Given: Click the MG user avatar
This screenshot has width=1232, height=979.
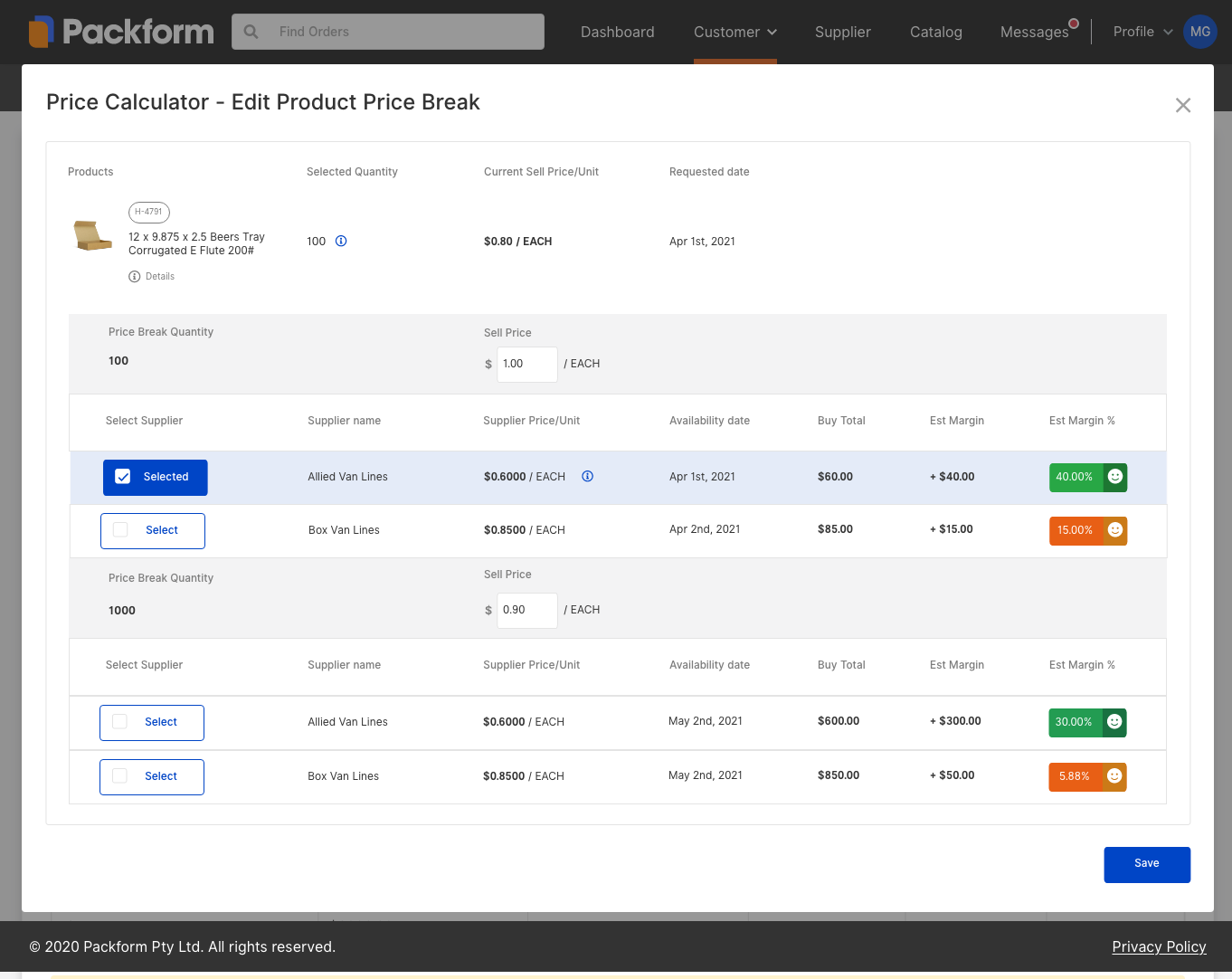Looking at the screenshot, I should pos(1199,32).
